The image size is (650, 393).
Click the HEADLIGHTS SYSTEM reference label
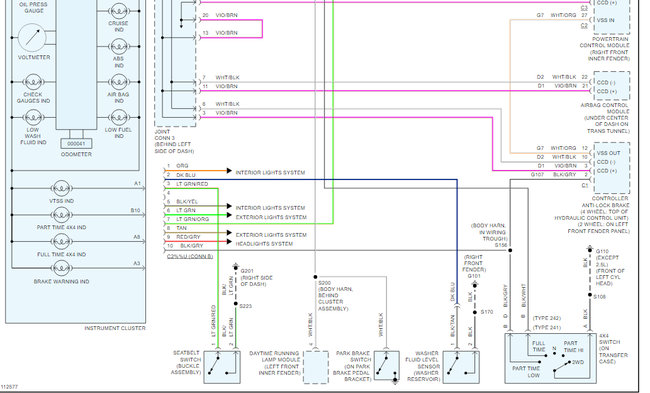[264, 244]
